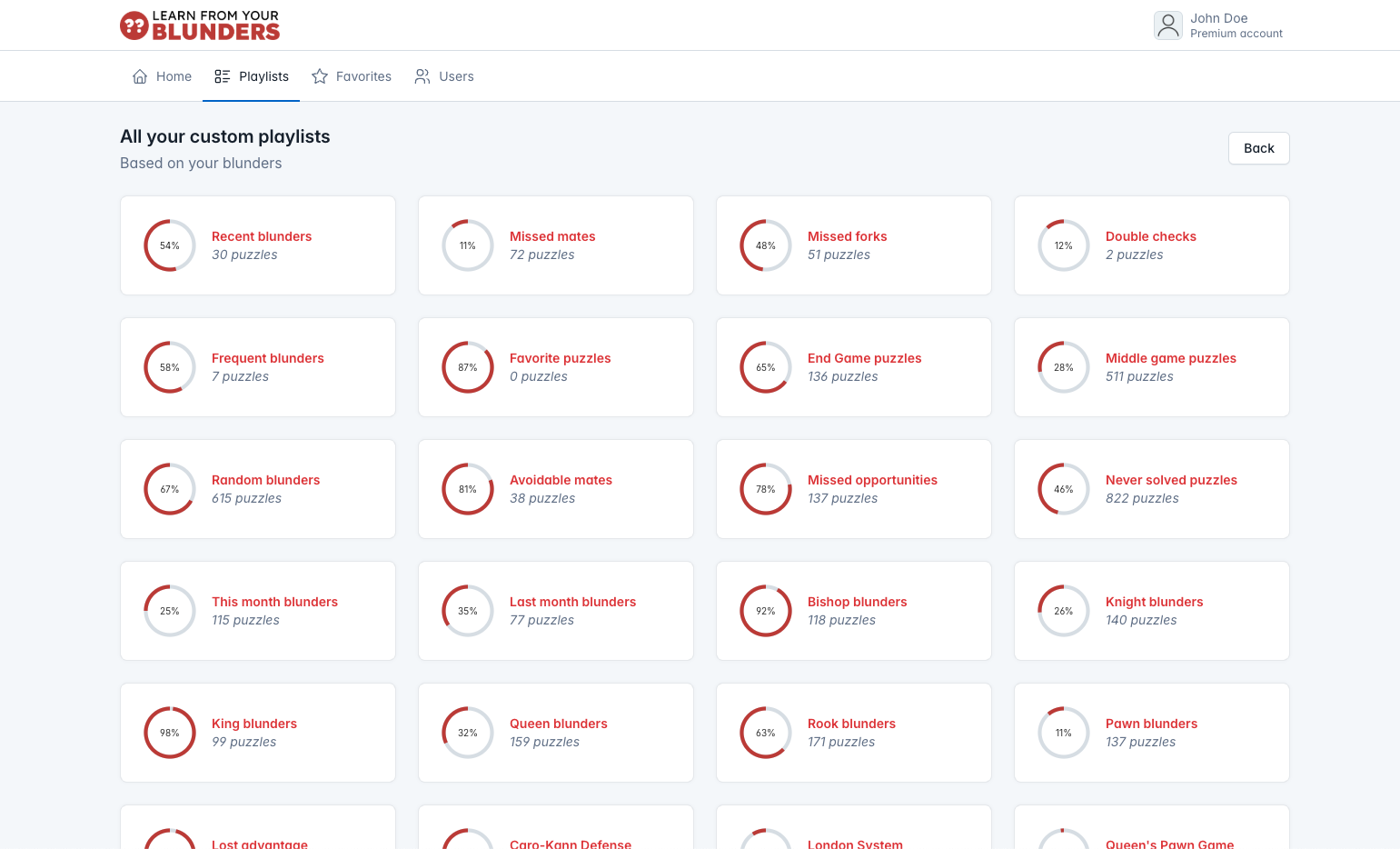The width and height of the screenshot is (1400, 849).
Task: Click John Doe's avatar icon
Action: pyautogui.click(x=1168, y=25)
